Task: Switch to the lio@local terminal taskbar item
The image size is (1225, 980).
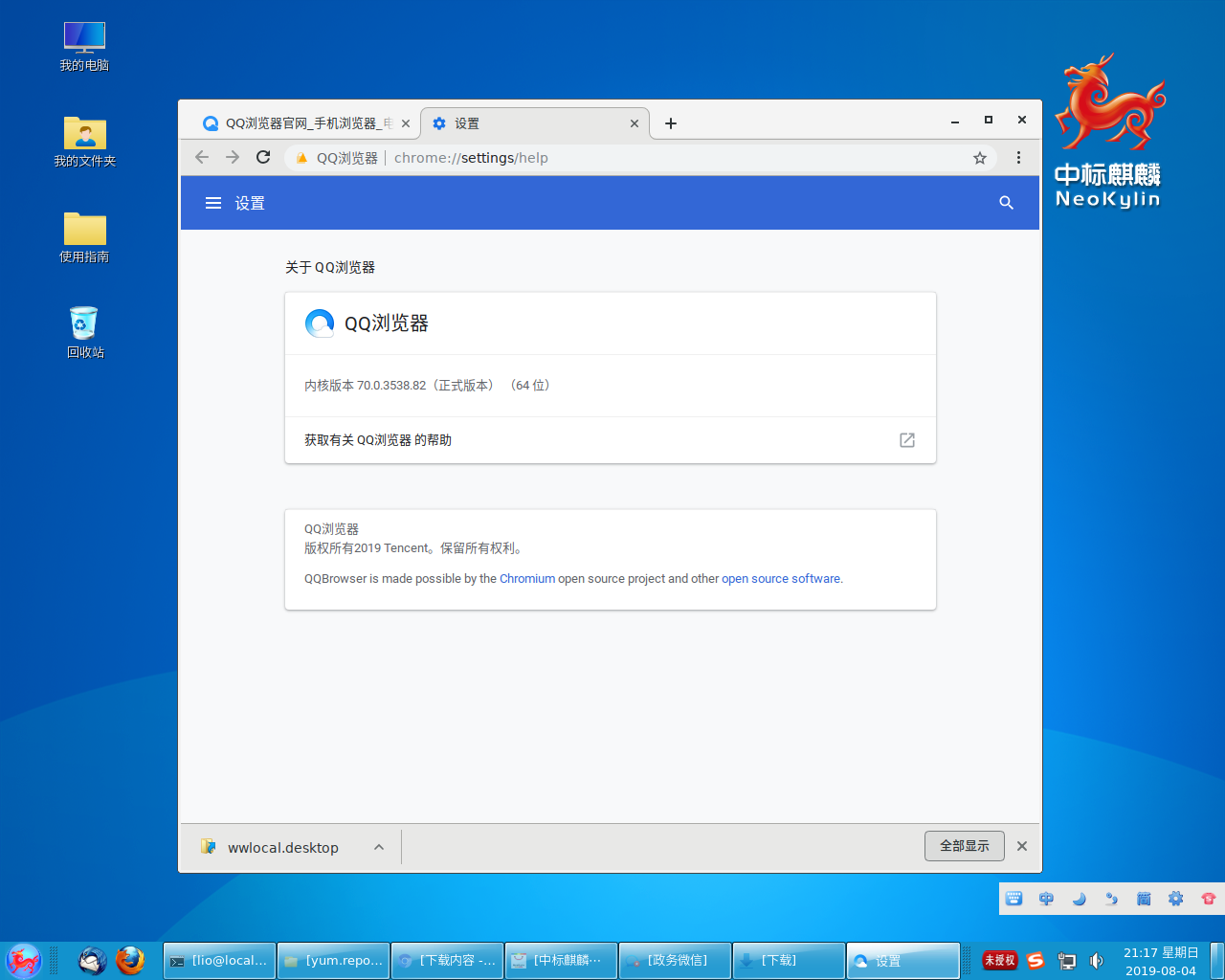Action: [x=219, y=961]
